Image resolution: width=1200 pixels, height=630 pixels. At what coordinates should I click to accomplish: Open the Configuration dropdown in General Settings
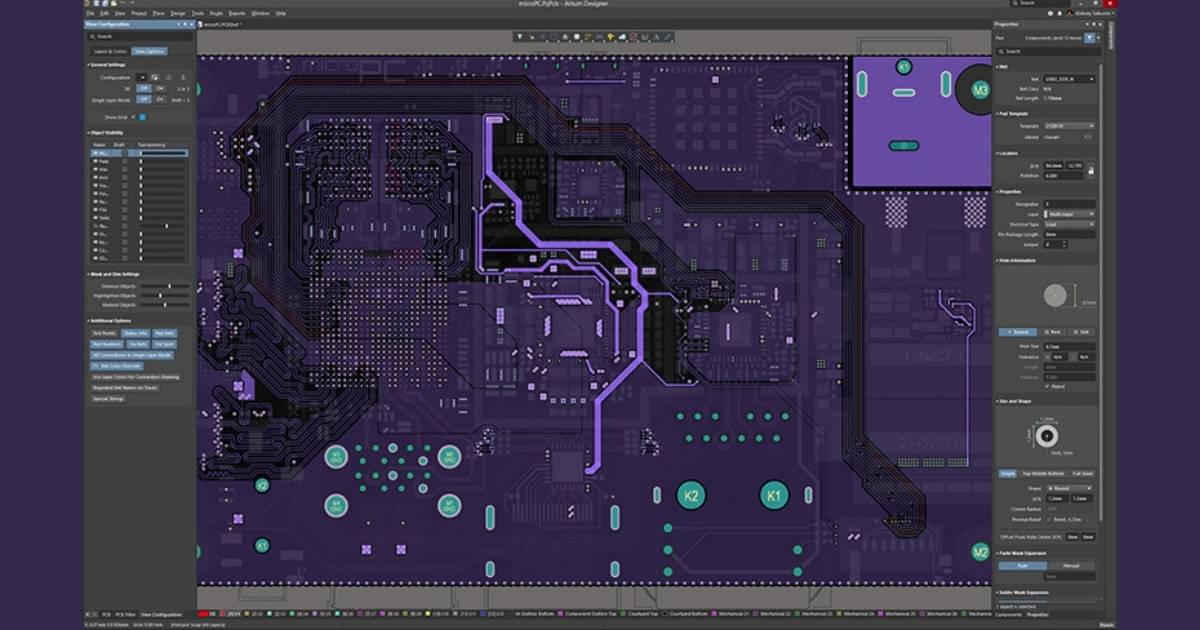pos(142,77)
